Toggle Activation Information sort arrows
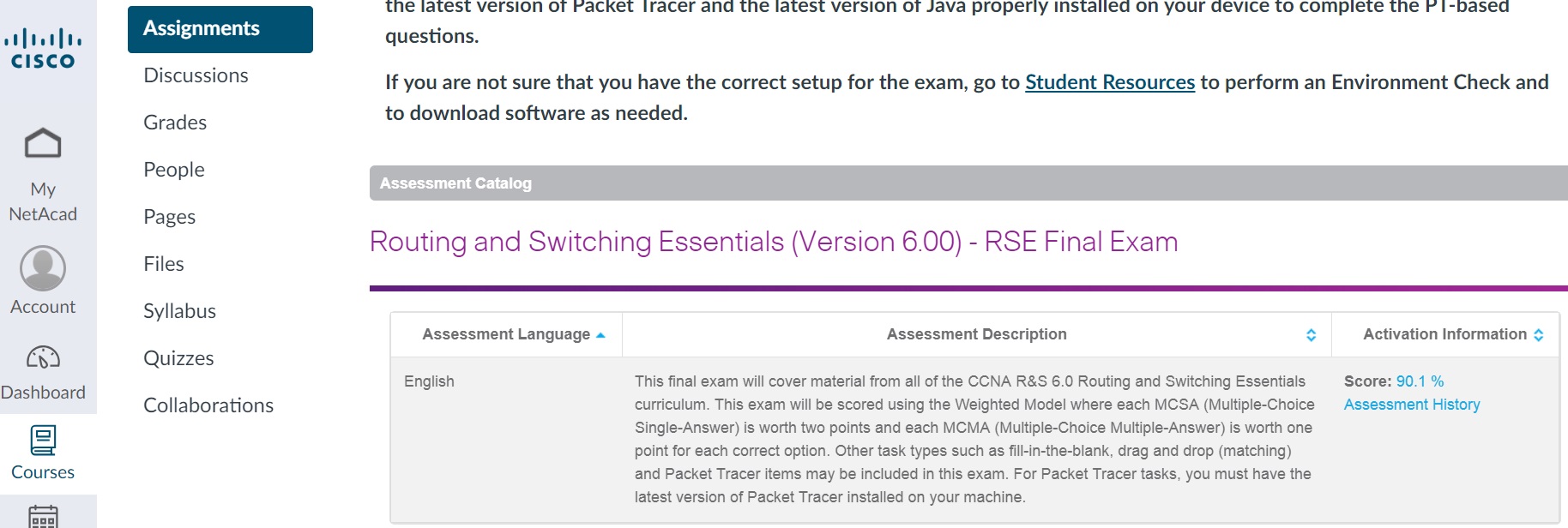The height and width of the screenshot is (528, 1568). [1539, 335]
